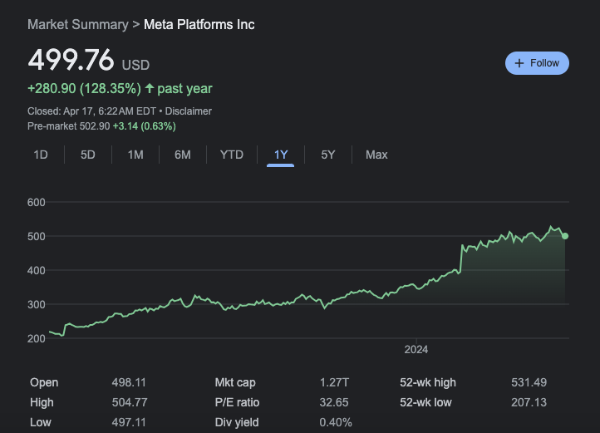
Task: Click the 52-wk low value 207.13
Action: tap(529, 402)
